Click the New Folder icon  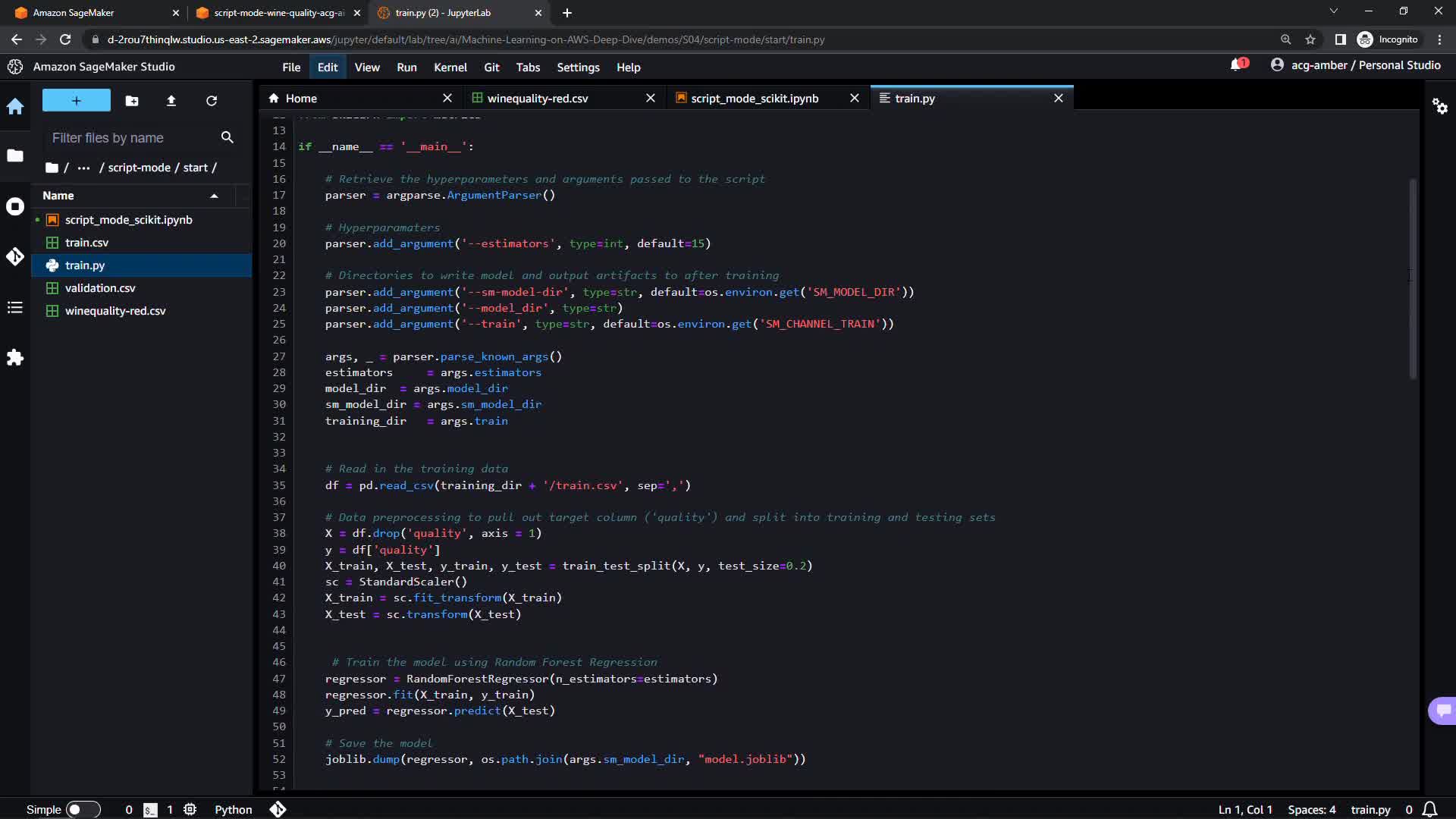(x=132, y=101)
